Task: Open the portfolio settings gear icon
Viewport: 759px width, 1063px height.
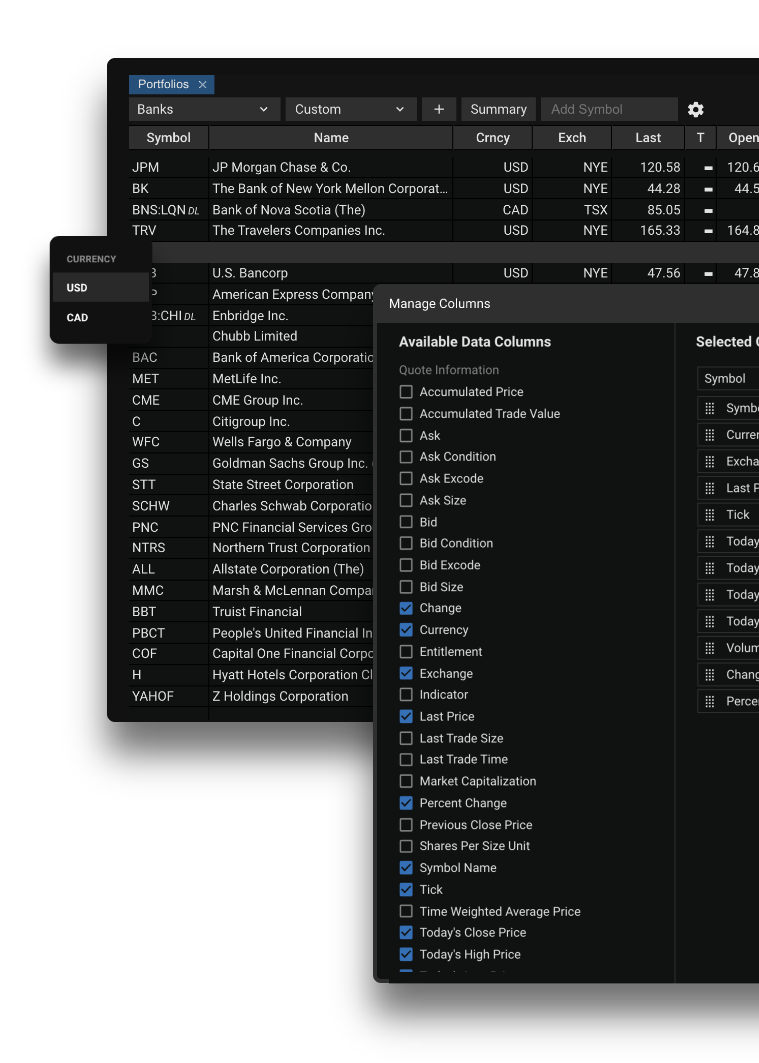Action: coord(696,110)
